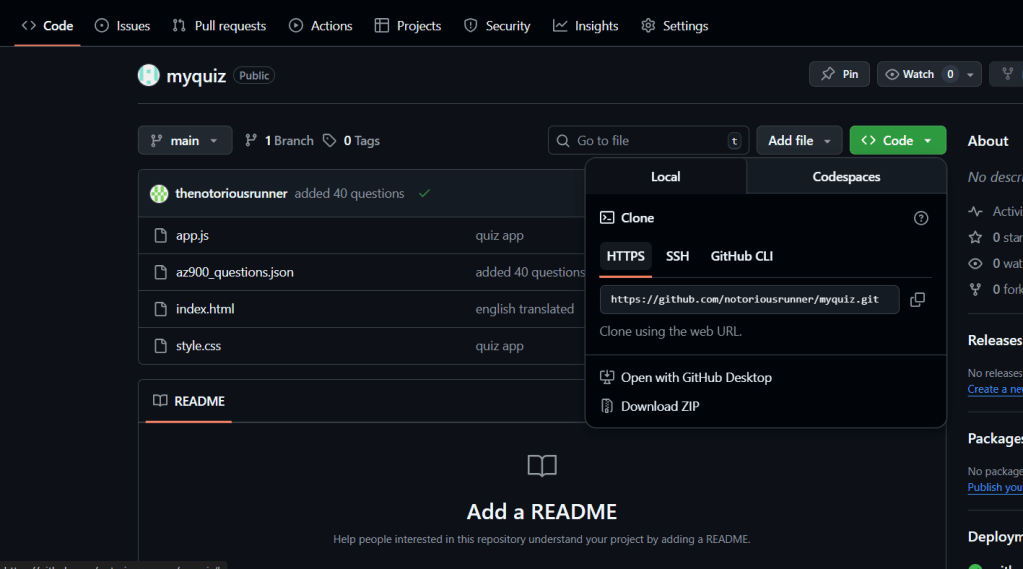This screenshot has height=569, width=1023.
Task: Open the app.js file
Action: [x=192, y=236]
